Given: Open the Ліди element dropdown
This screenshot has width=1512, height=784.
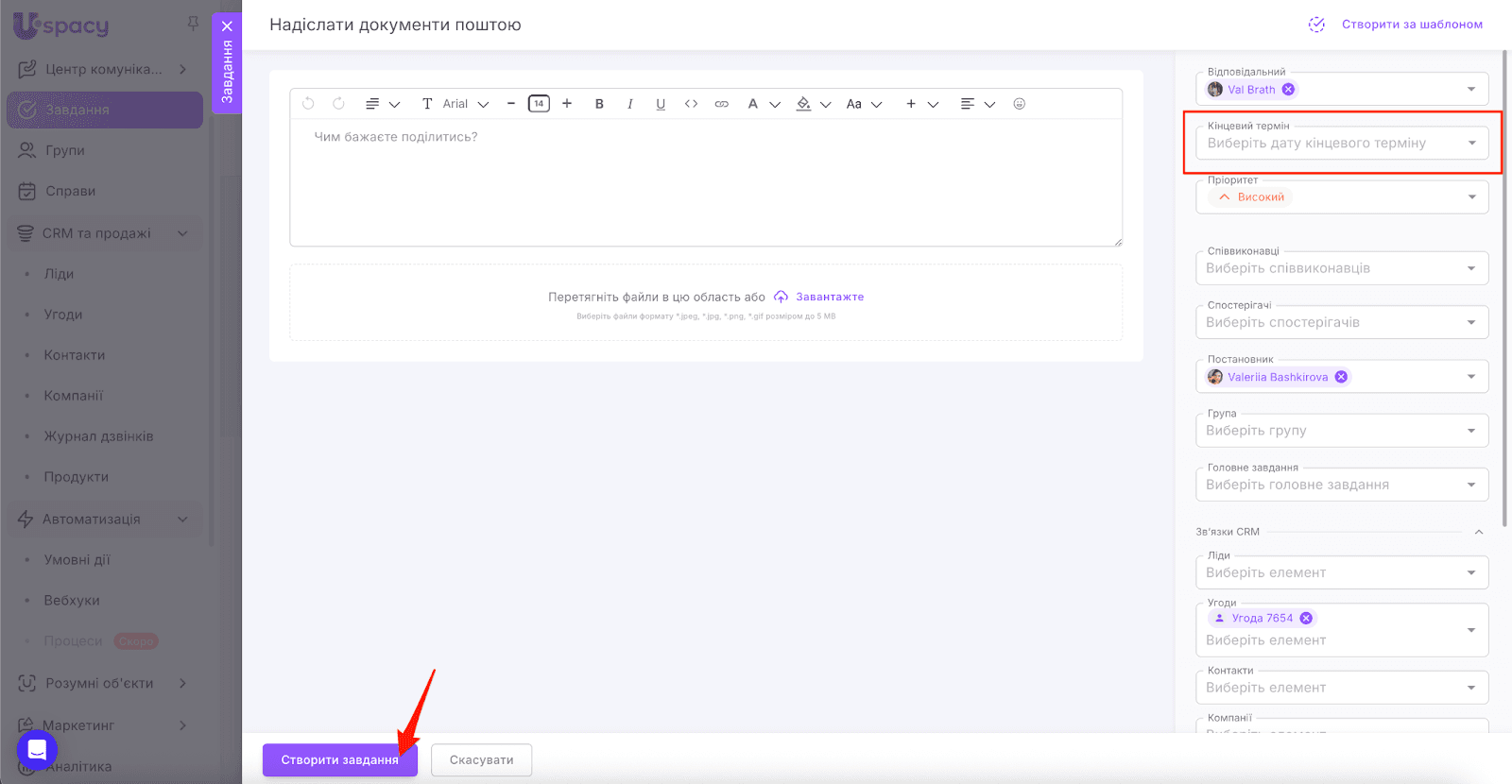Looking at the screenshot, I should coord(1342,572).
